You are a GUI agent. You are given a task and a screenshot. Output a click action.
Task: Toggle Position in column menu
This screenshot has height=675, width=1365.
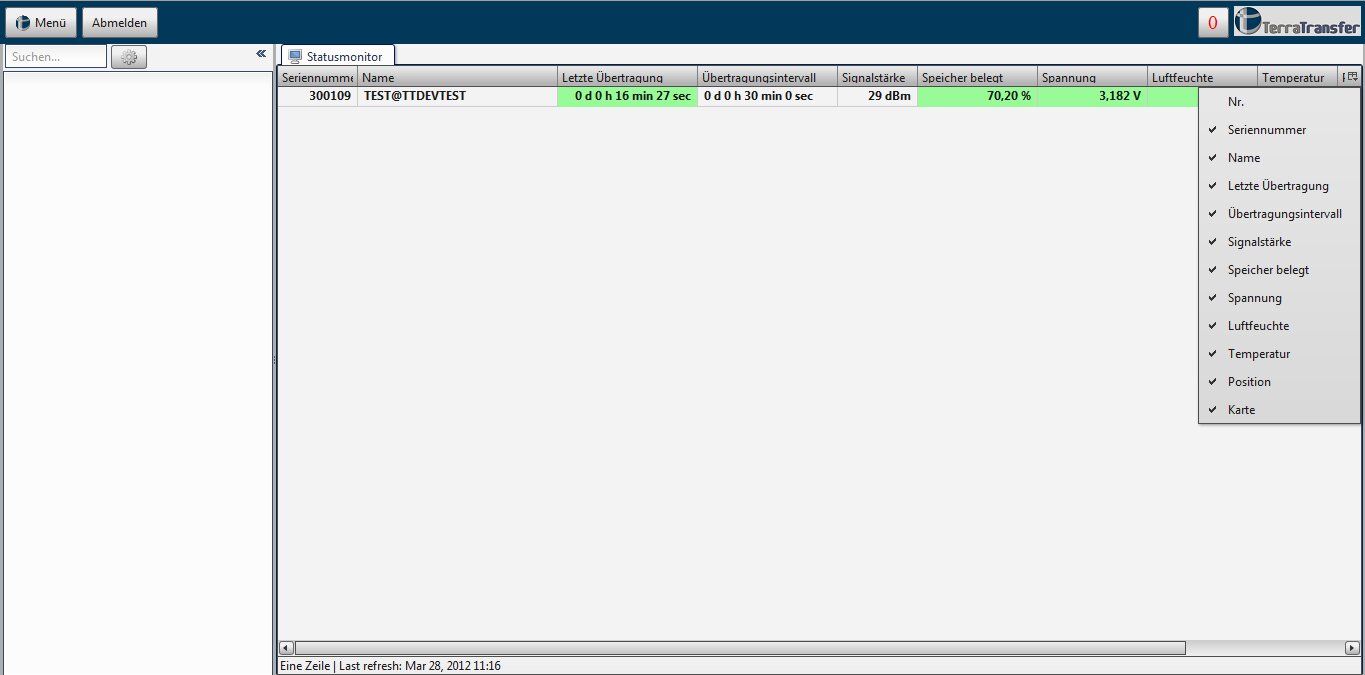click(x=1279, y=382)
